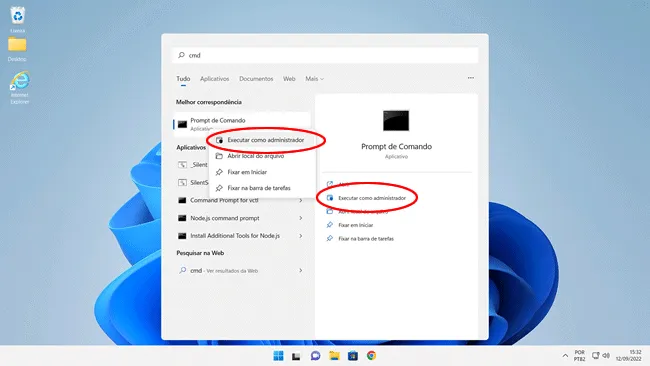Click pin icon beside right panel Fixar na barra de tarefas

pos(330,239)
